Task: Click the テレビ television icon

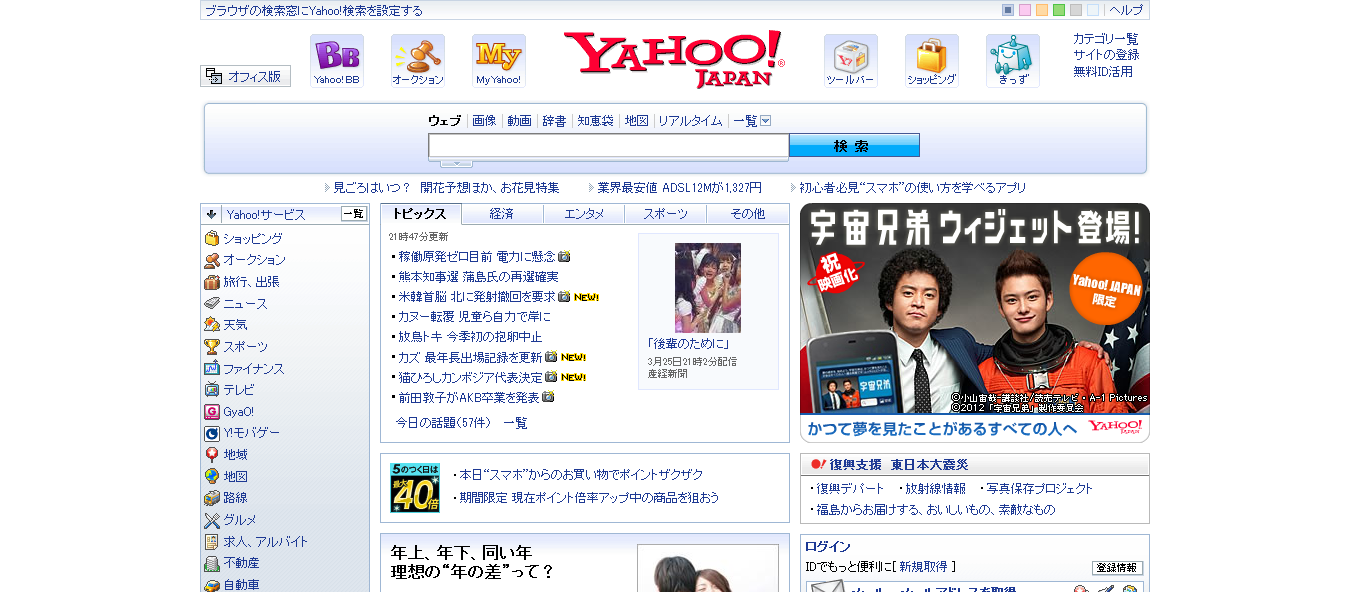Action: pyautogui.click(x=212, y=390)
